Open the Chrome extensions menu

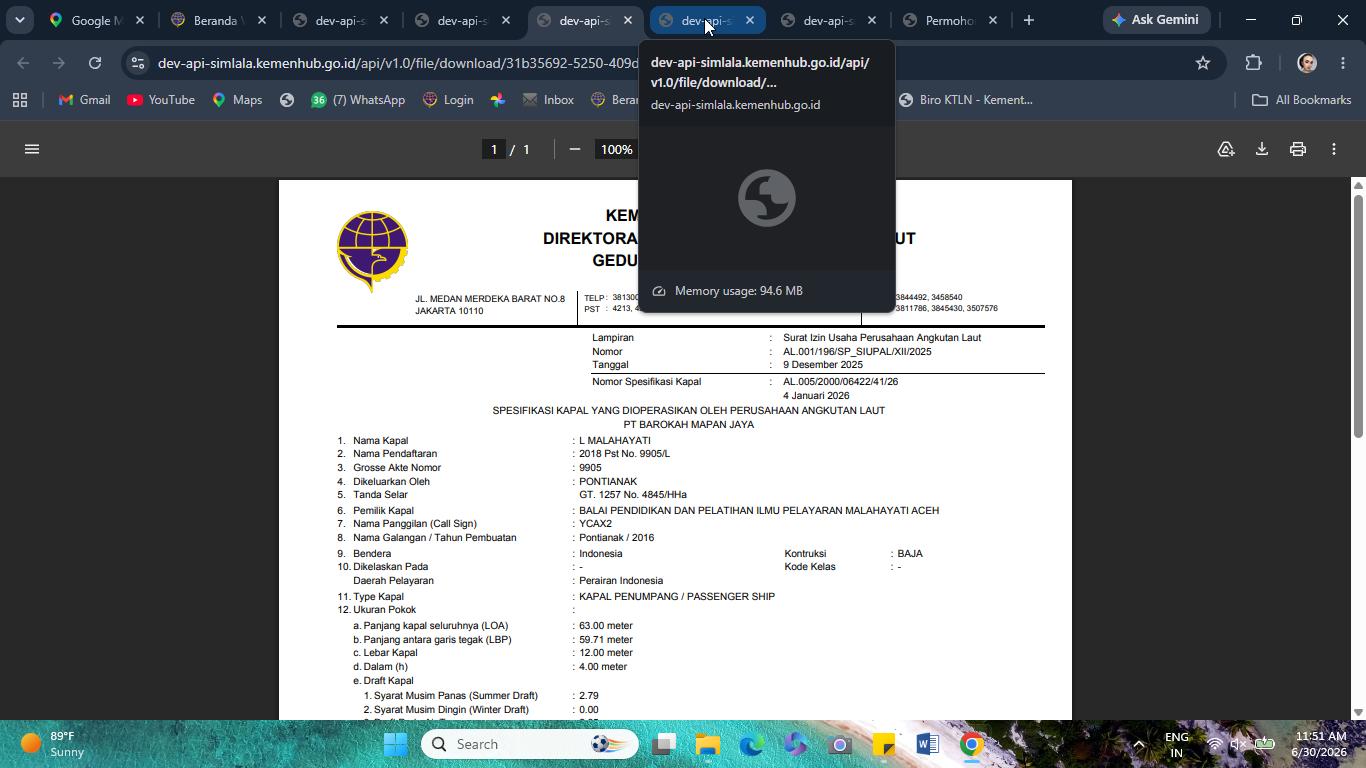[x=1254, y=63]
